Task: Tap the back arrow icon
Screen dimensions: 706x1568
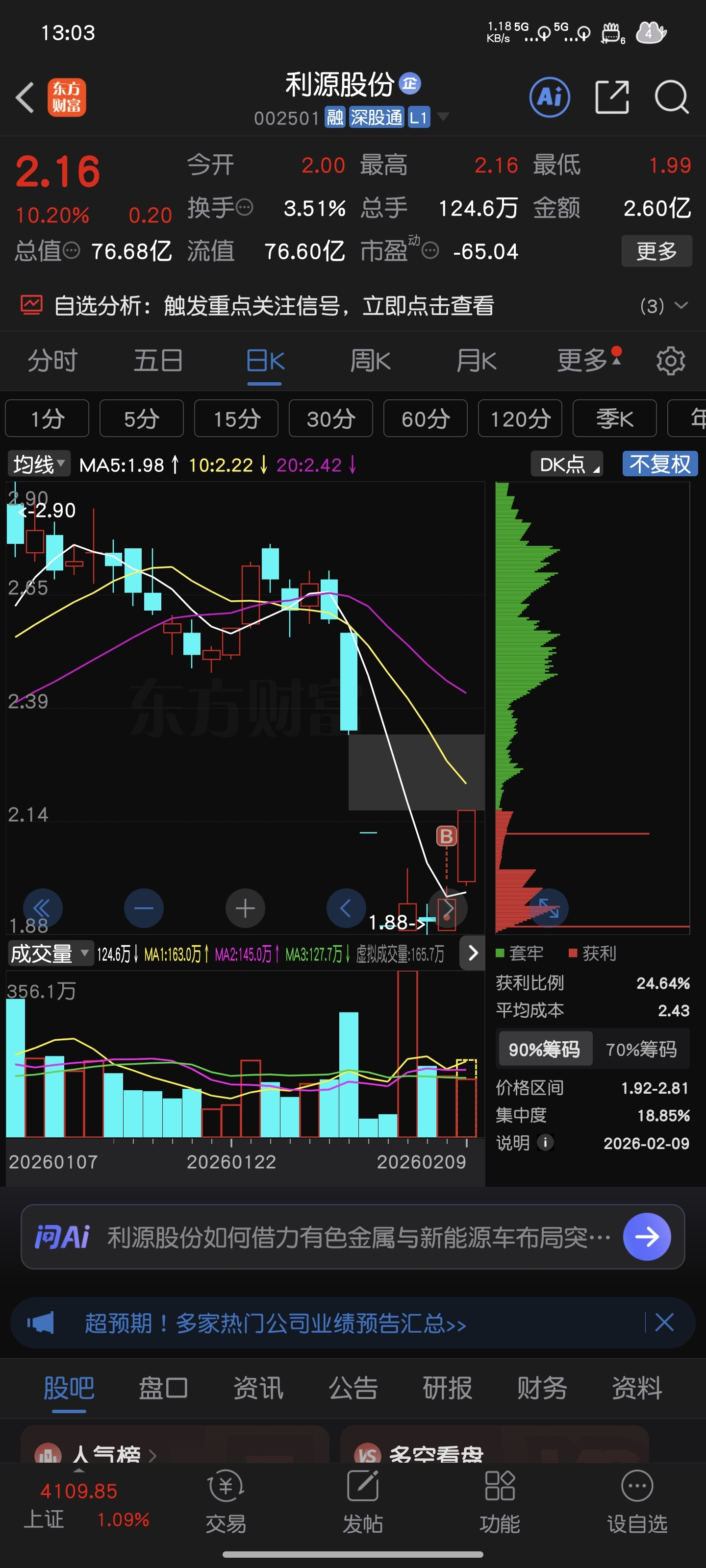Action: click(x=25, y=98)
